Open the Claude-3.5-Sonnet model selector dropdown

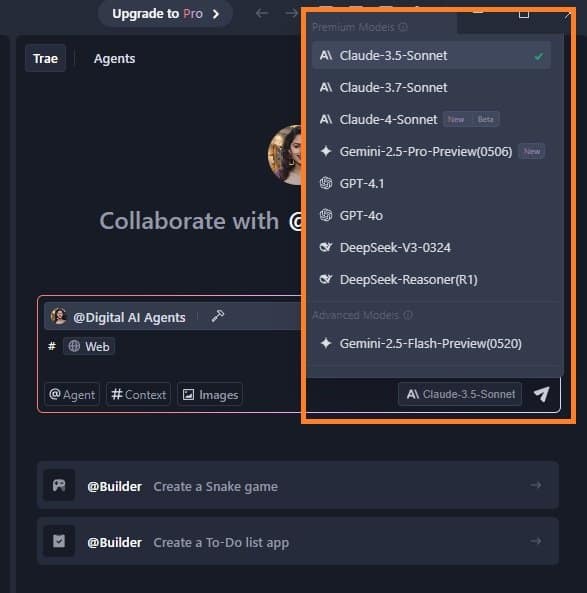[460, 394]
